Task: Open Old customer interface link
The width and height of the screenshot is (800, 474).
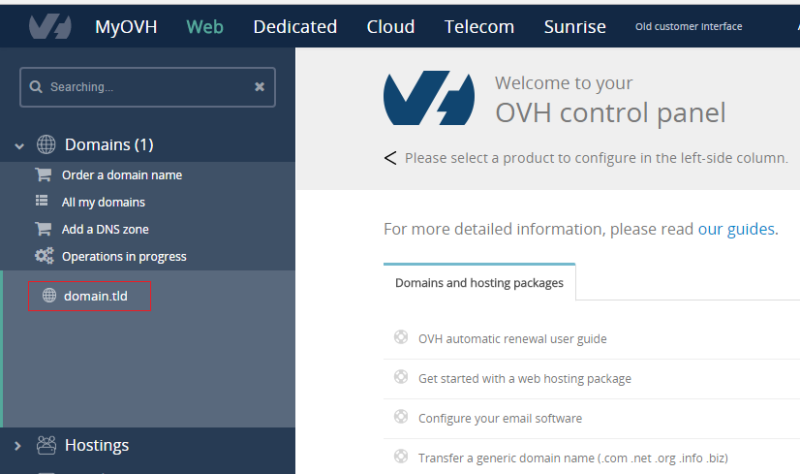Action: [688, 27]
